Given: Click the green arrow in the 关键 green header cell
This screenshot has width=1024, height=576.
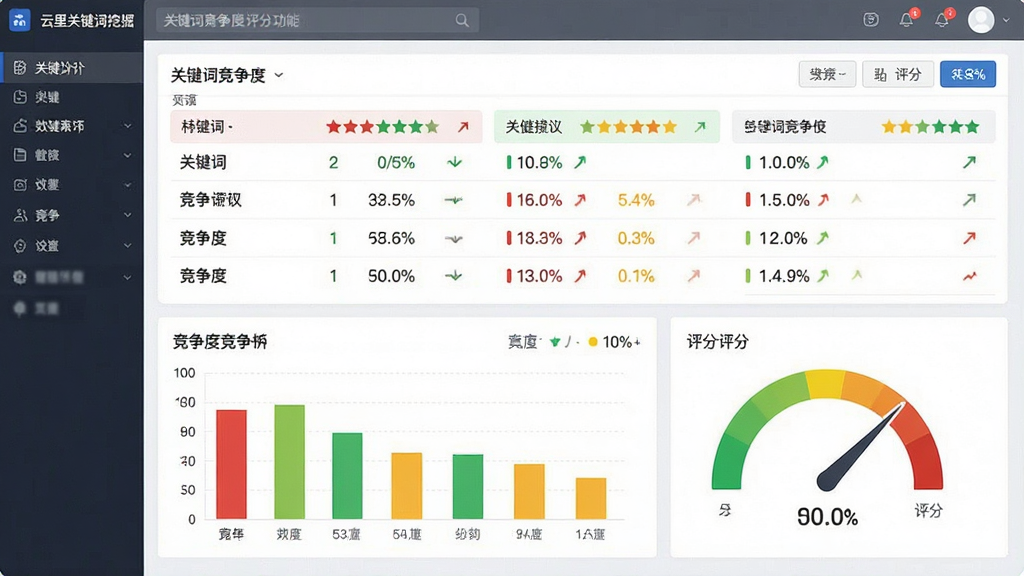Looking at the screenshot, I should tap(700, 127).
